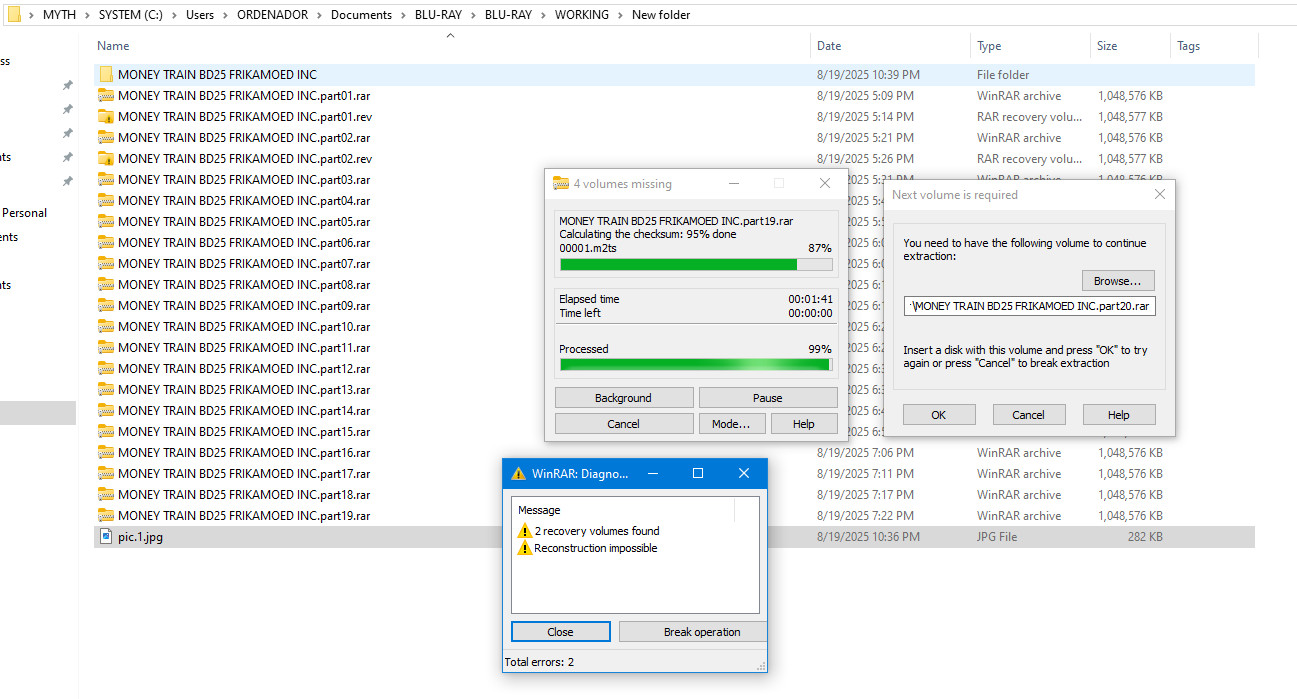Click the Browse... button in Next volume dialog
This screenshot has height=699, width=1297.
(x=1118, y=281)
